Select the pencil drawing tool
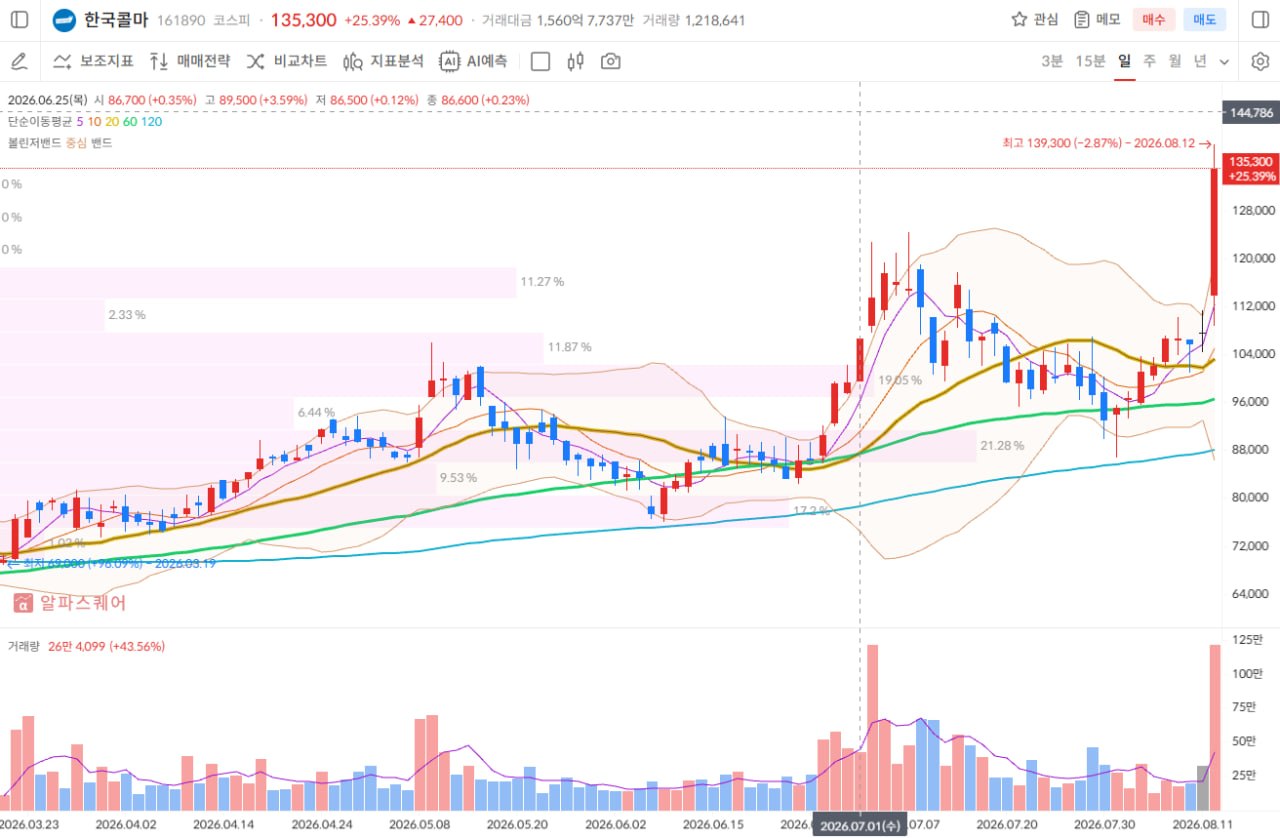Image resolution: width=1280 pixels, height=838 pixels. click(x=19, y=61)
